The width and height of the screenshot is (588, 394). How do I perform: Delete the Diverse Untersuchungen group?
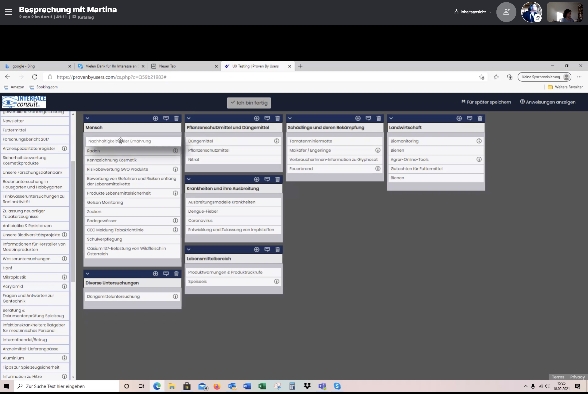tap(176, 274)
